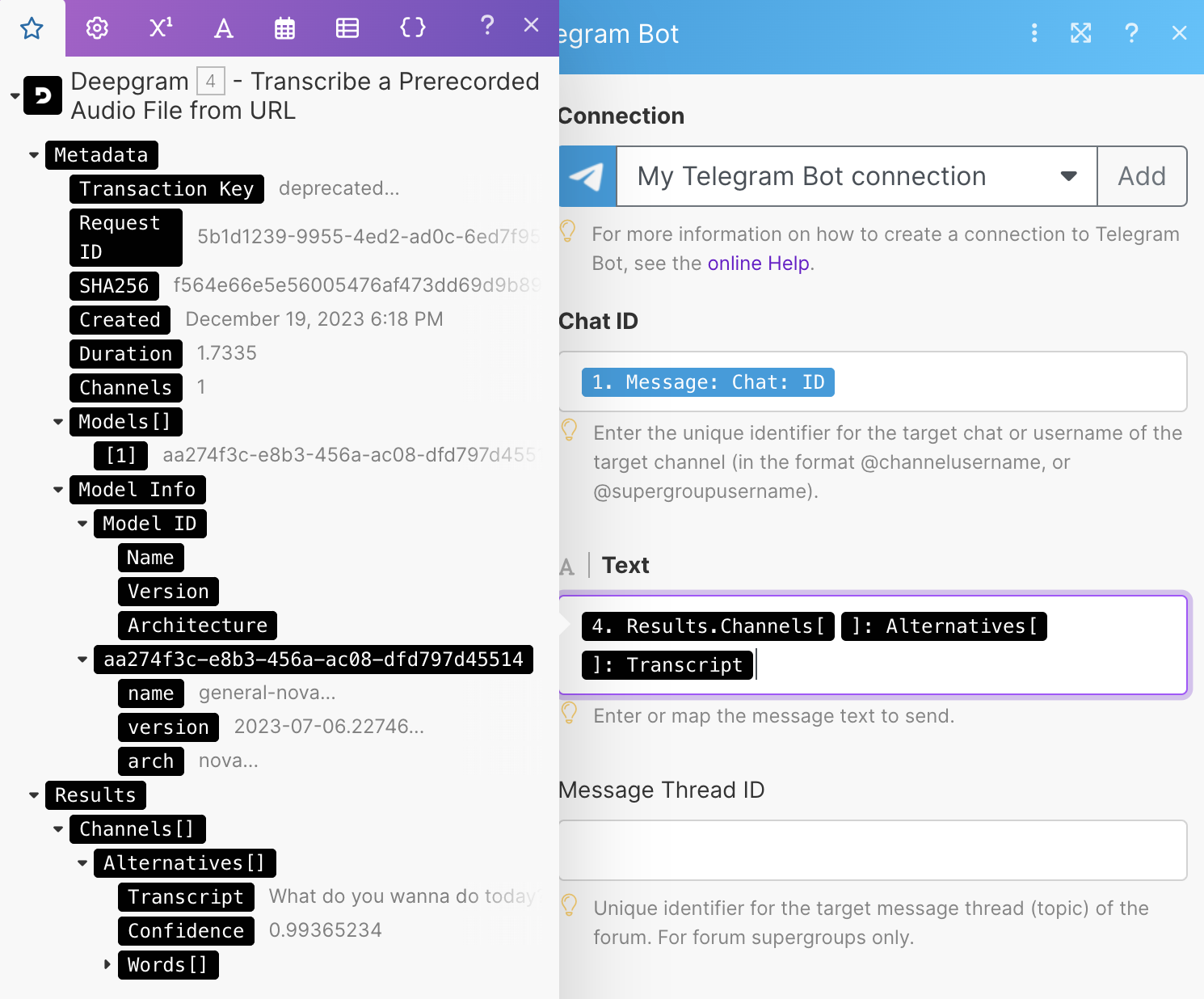Select the Metadata pill
Viewport: 1204px width, 999px height.
point(101,155)
